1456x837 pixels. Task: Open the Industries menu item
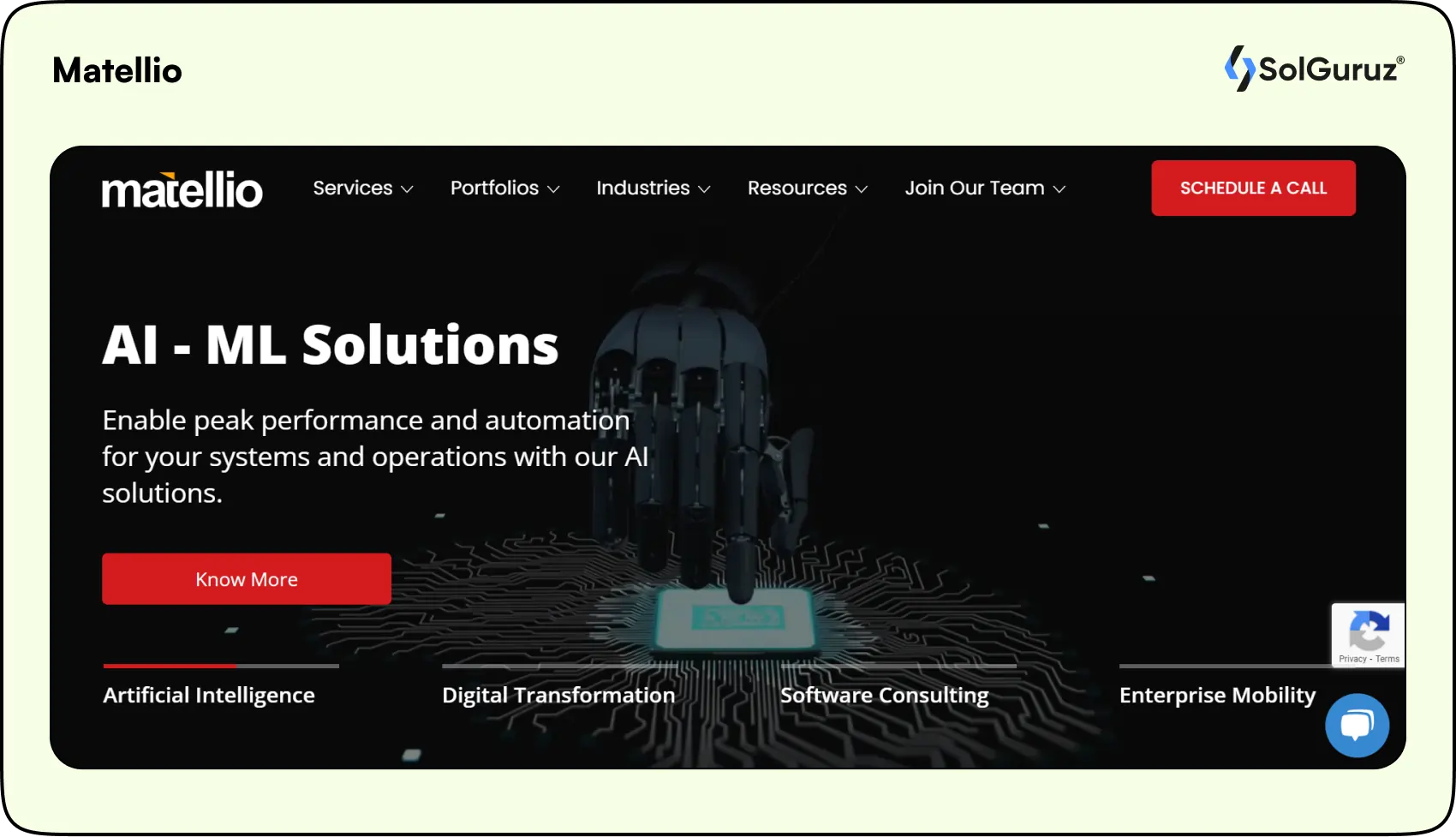coord(642,188)
